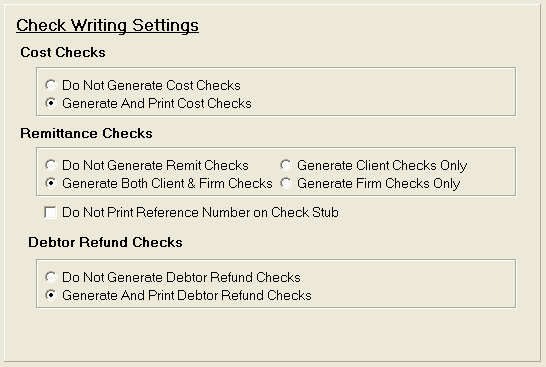Viewport: 546px width, 367px height.
Task: Choose Generate And Print Debtor Refund Checks
Action: pyautogui.click(x=51, y=295)
